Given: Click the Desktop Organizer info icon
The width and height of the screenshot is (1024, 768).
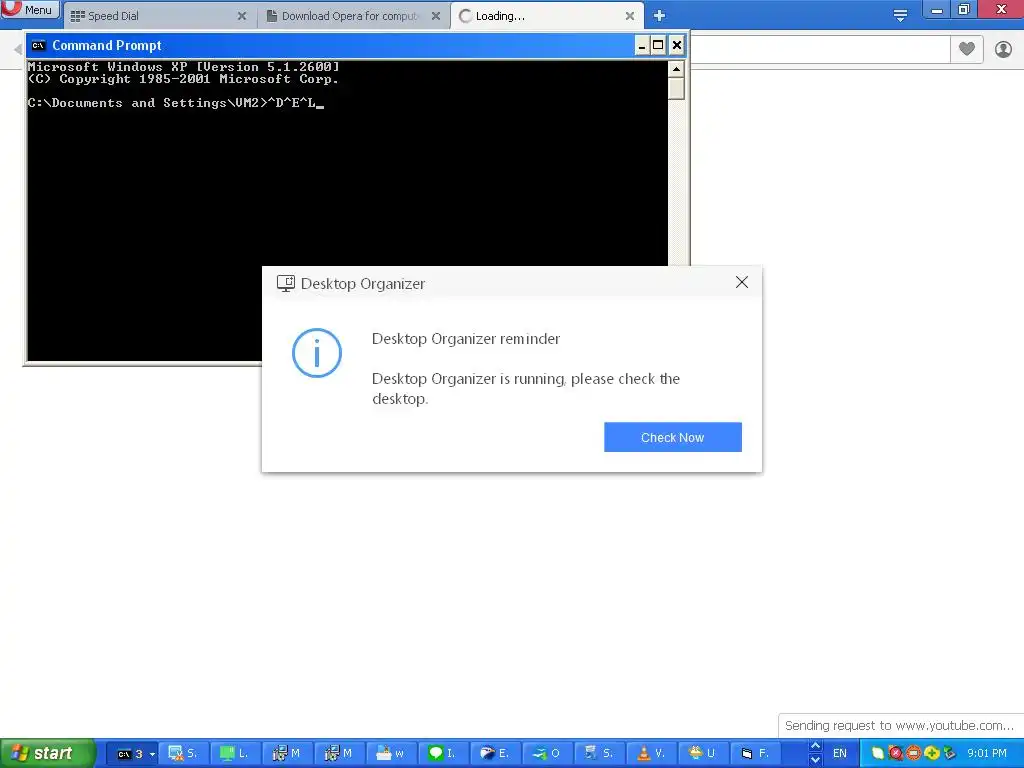Looking at the screenshot, I should tap(317, 353).
